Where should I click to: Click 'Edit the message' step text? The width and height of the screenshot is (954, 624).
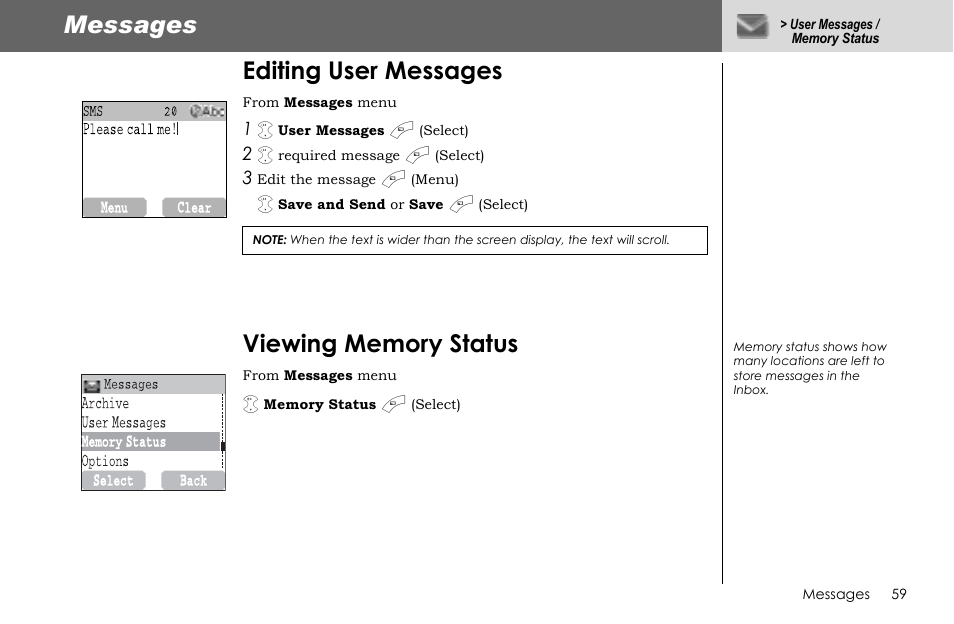(316, 179)
